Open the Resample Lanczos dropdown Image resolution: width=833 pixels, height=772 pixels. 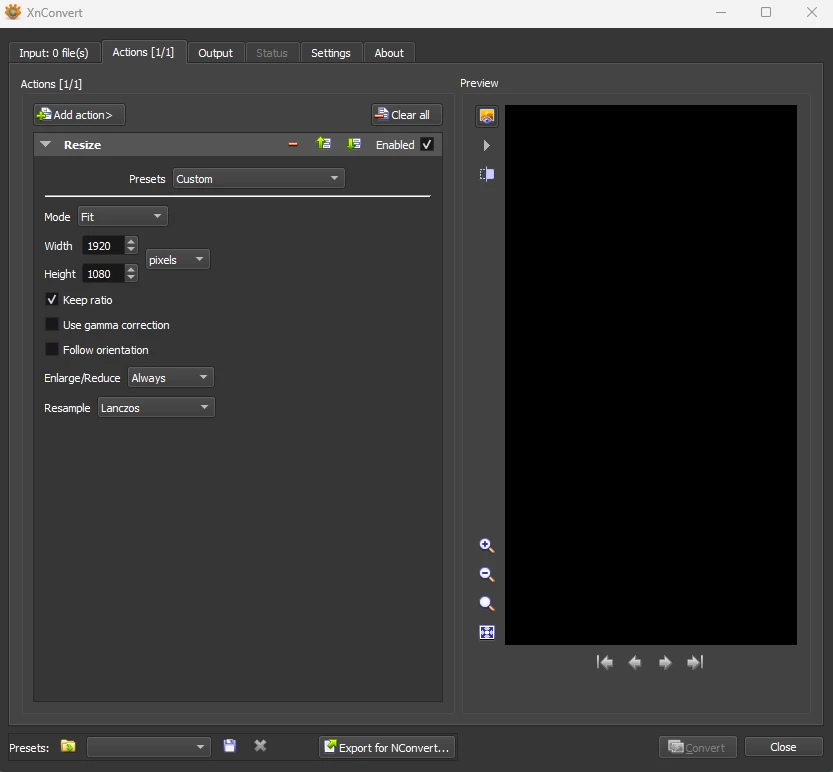pyautogui.click(x=156, y=408)
